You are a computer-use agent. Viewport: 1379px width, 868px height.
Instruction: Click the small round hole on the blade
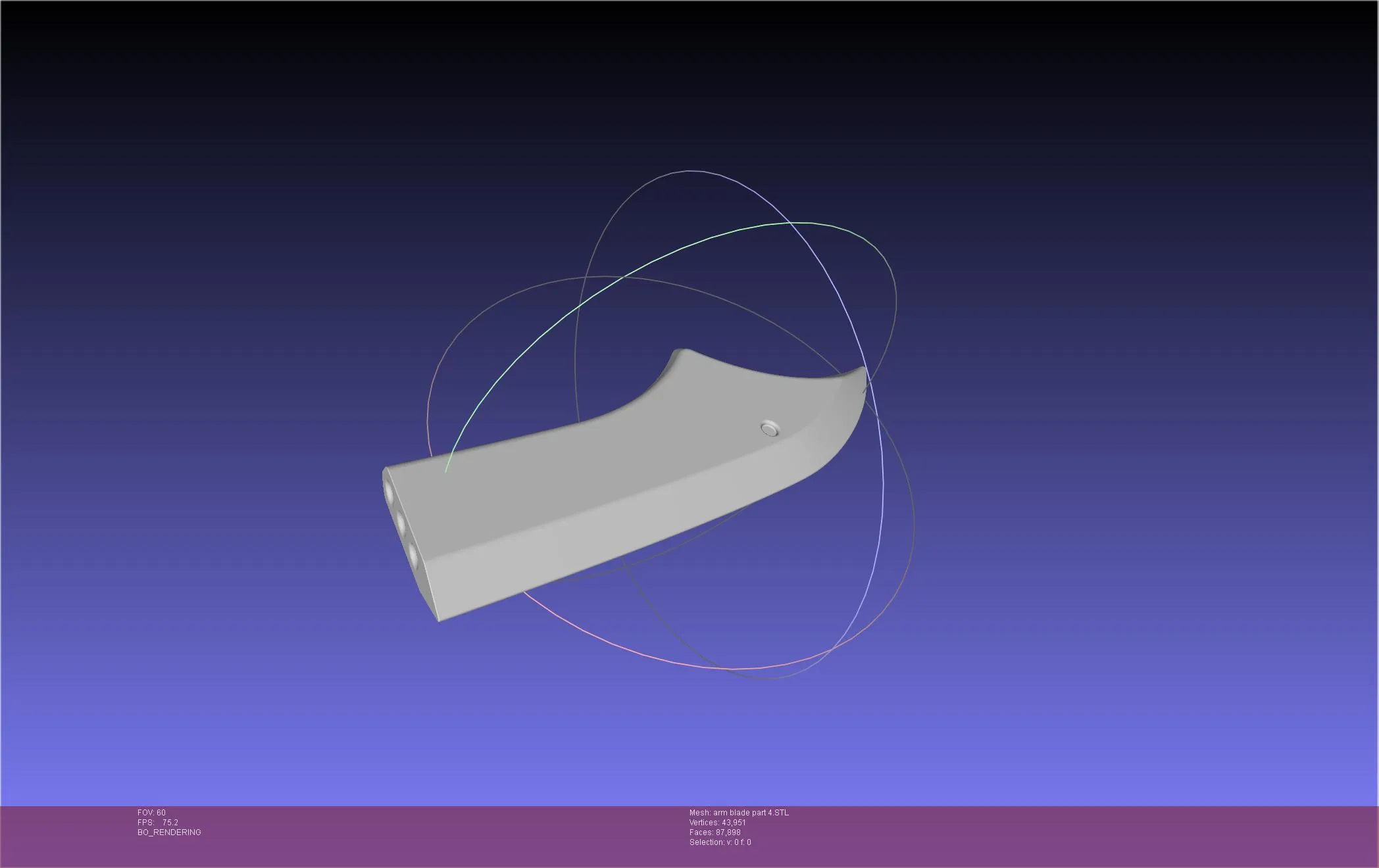tap(769, 429)
